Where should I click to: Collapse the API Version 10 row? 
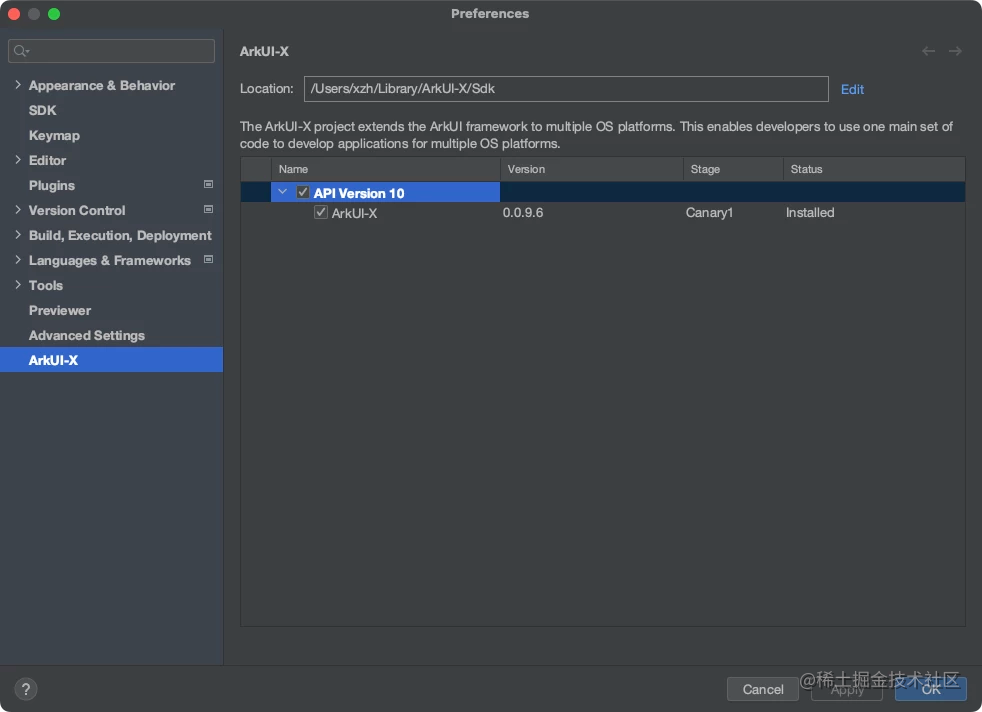(x=282, y=192)
